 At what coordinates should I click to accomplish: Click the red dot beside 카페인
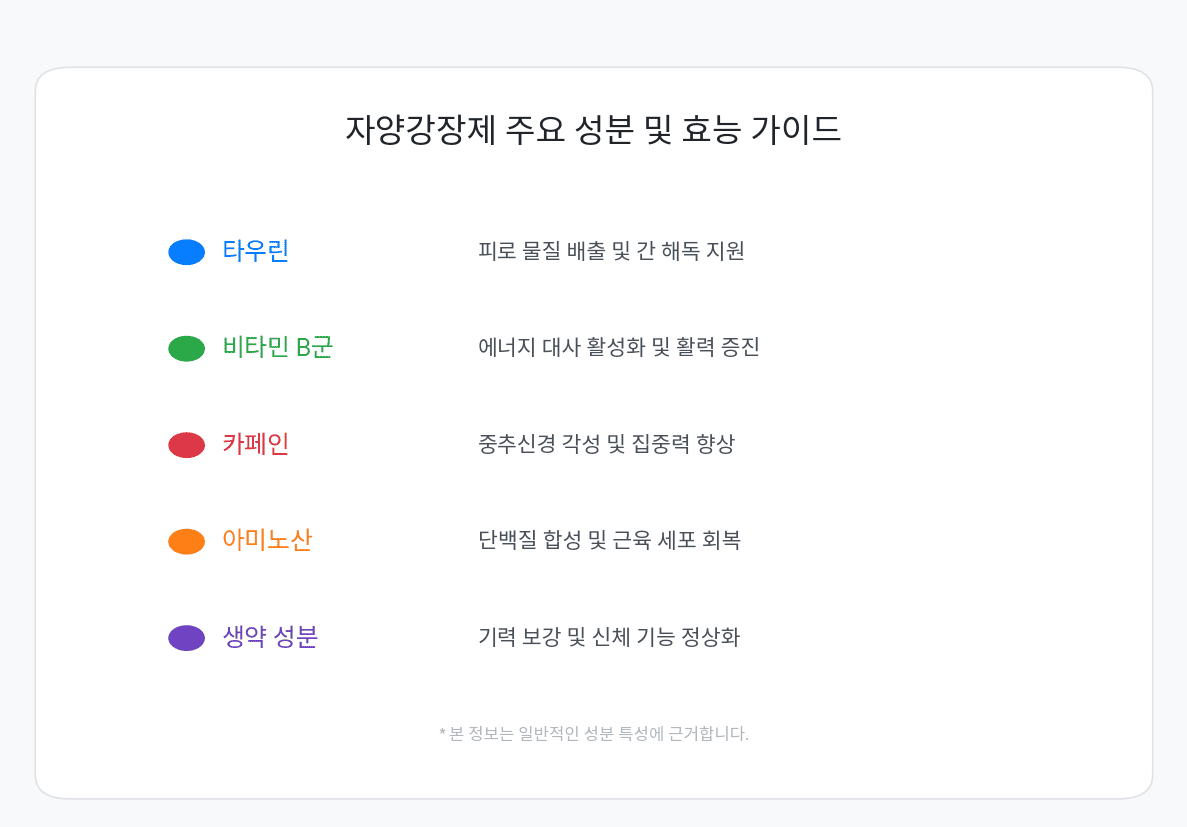pos(187,445)
